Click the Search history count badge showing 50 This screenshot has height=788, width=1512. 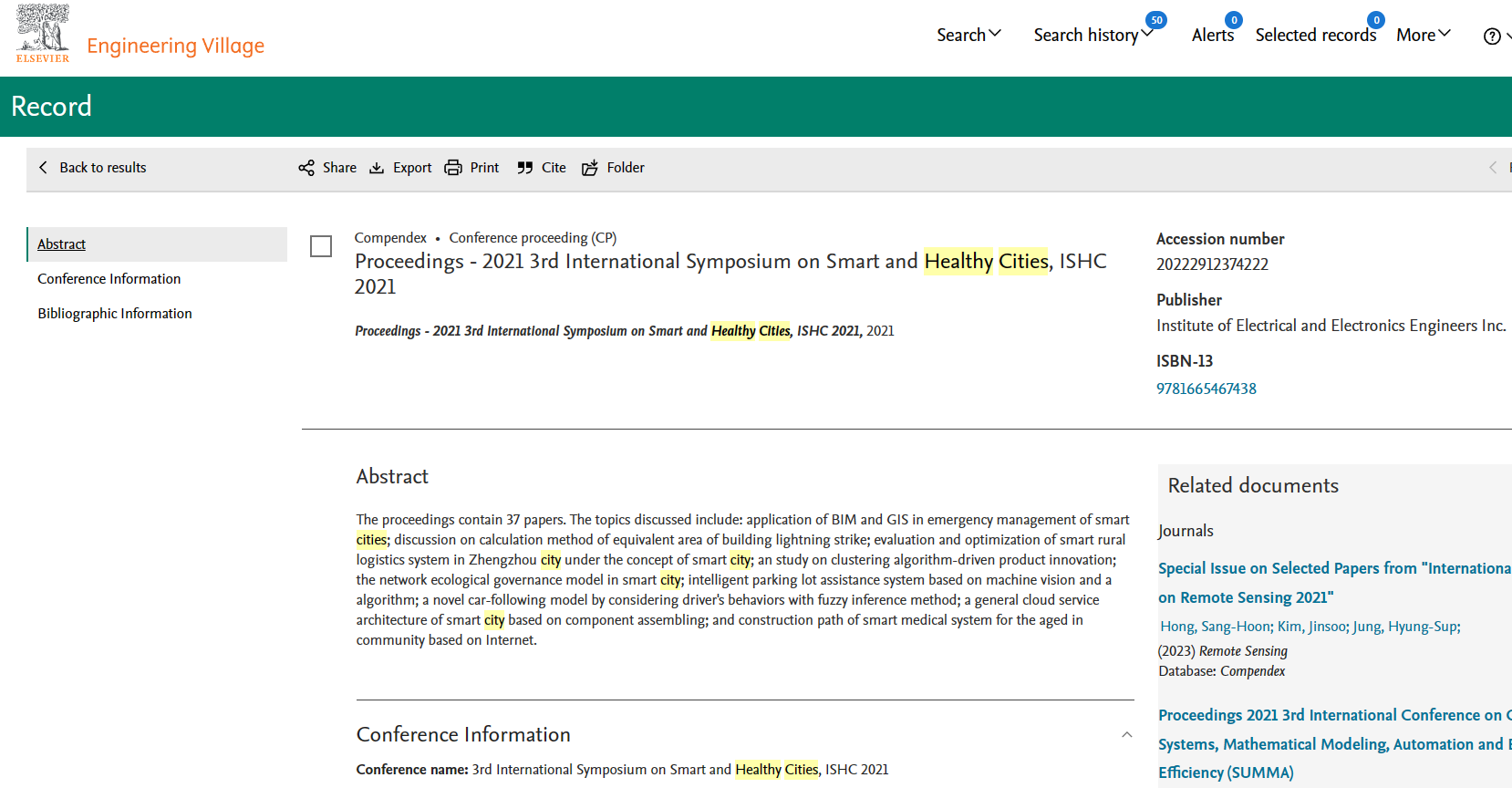click(1156, 20)
